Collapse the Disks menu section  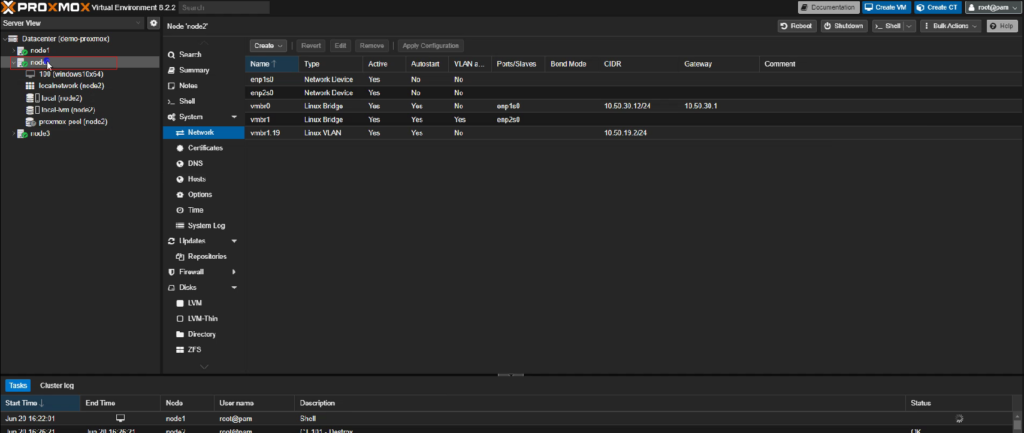click(234, 287)
